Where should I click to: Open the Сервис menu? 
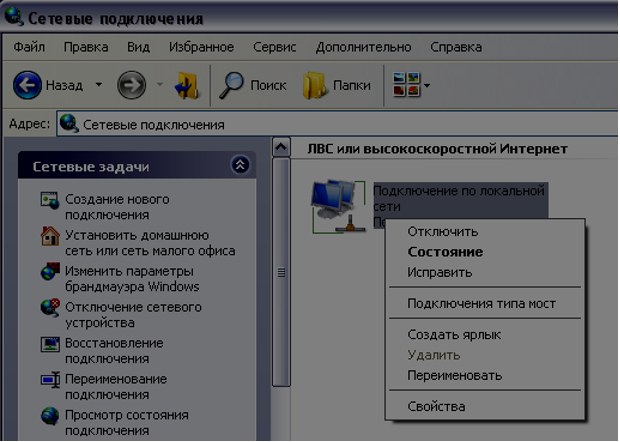pyautogui.click(x=274, y=47)
